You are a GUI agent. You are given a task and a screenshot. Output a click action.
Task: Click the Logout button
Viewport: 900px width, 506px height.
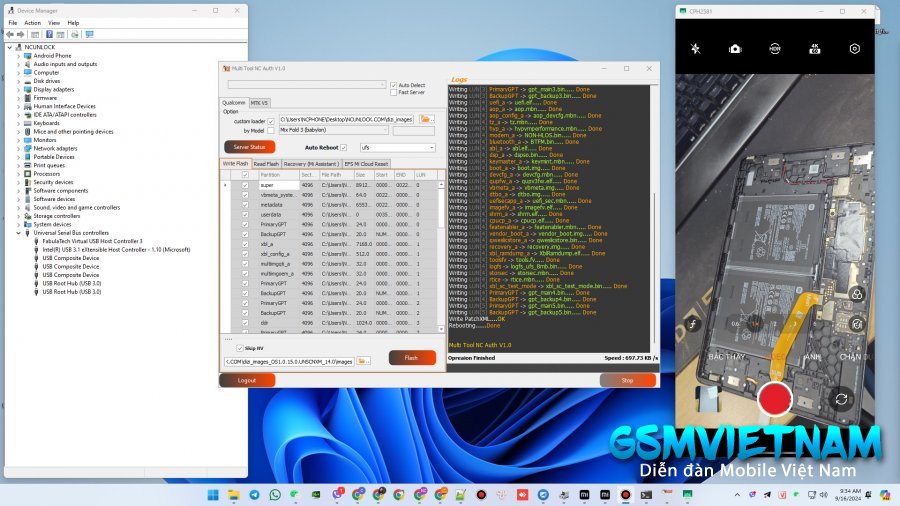click(x=247, y=380)
